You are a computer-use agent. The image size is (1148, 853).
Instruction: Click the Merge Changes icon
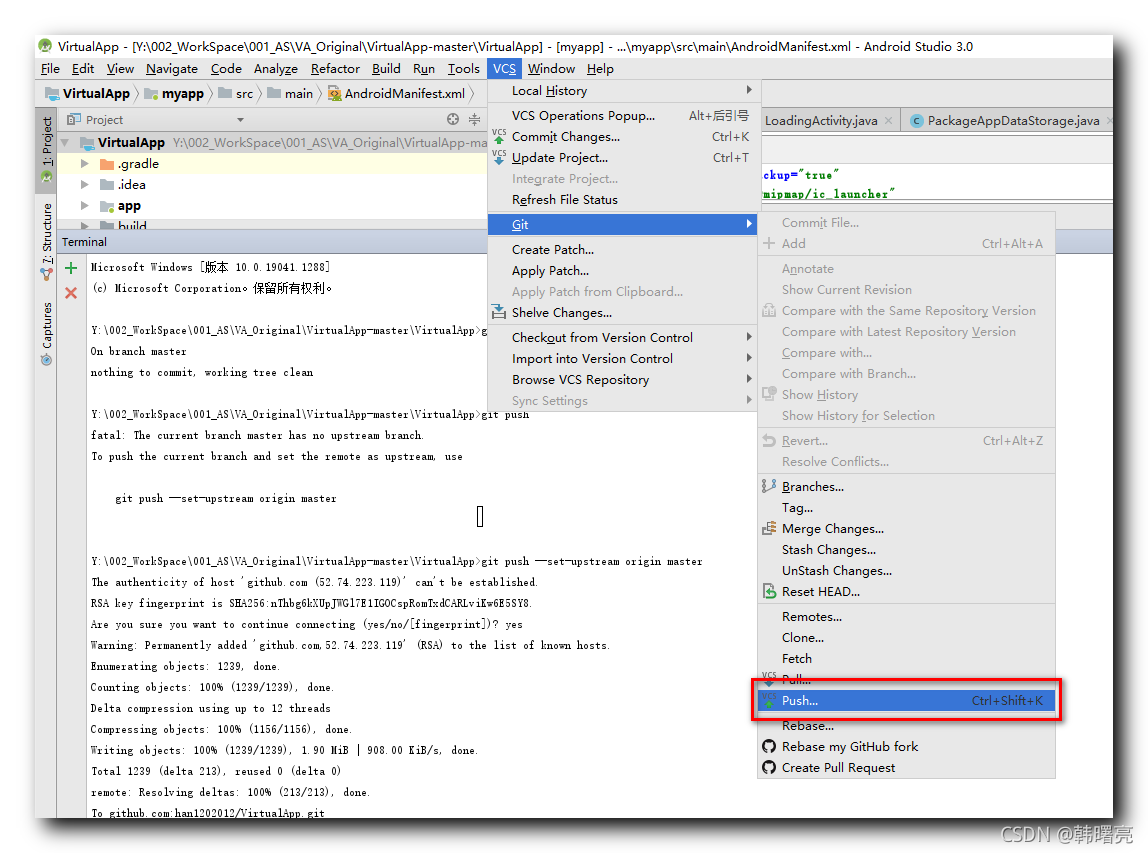769,529
